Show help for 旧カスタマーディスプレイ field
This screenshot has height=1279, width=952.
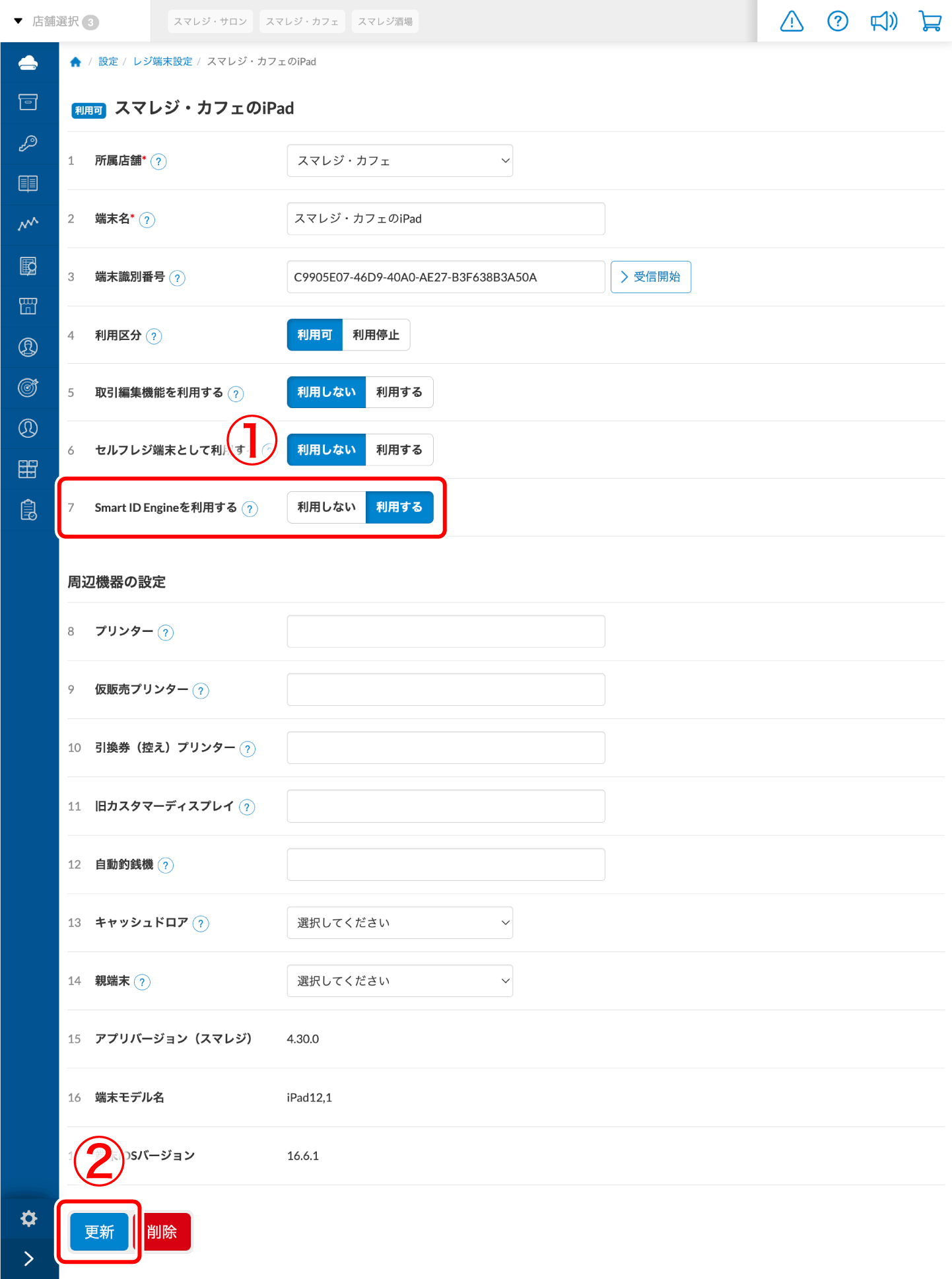247,807
